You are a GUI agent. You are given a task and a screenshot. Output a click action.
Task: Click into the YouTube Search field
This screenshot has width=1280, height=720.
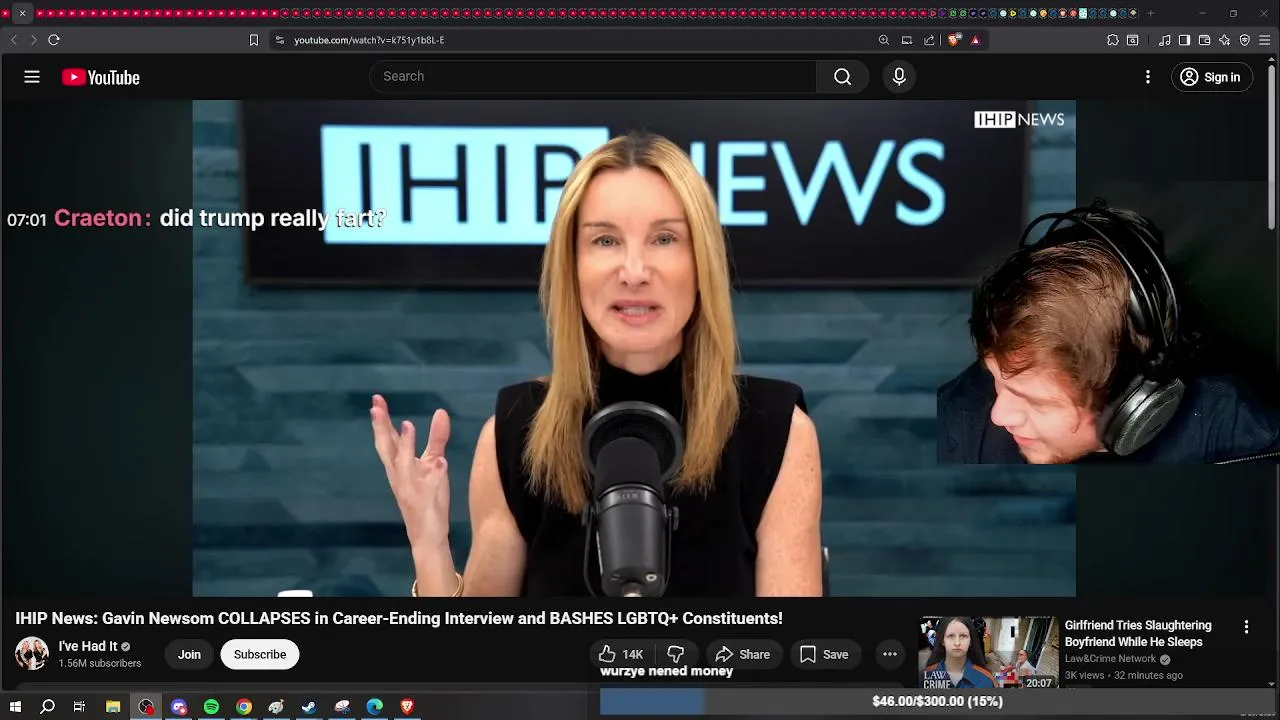tap(593, 77)
